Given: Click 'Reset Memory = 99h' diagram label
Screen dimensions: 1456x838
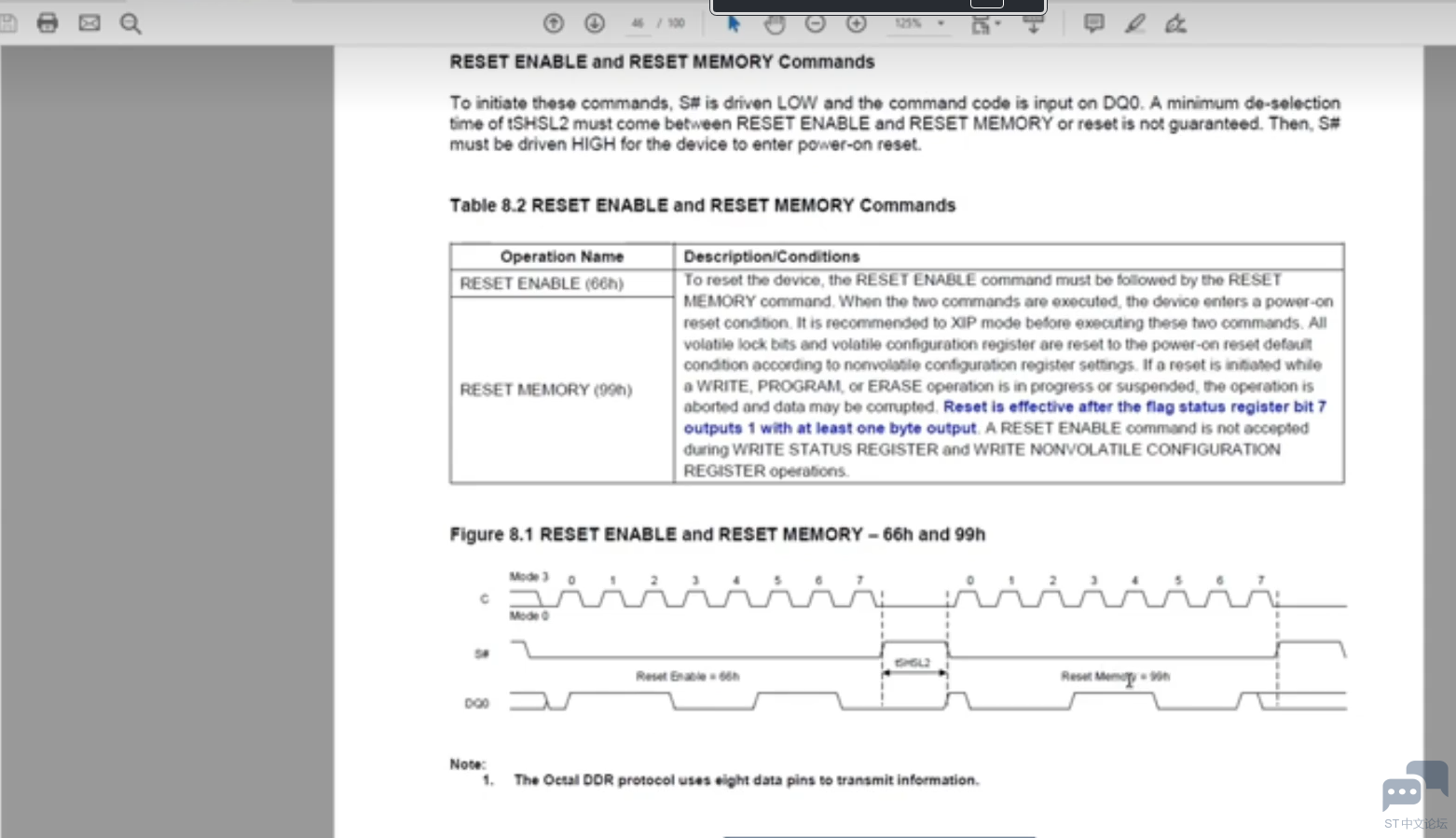Looking at the screenshot, I should tap(1115, 677).
